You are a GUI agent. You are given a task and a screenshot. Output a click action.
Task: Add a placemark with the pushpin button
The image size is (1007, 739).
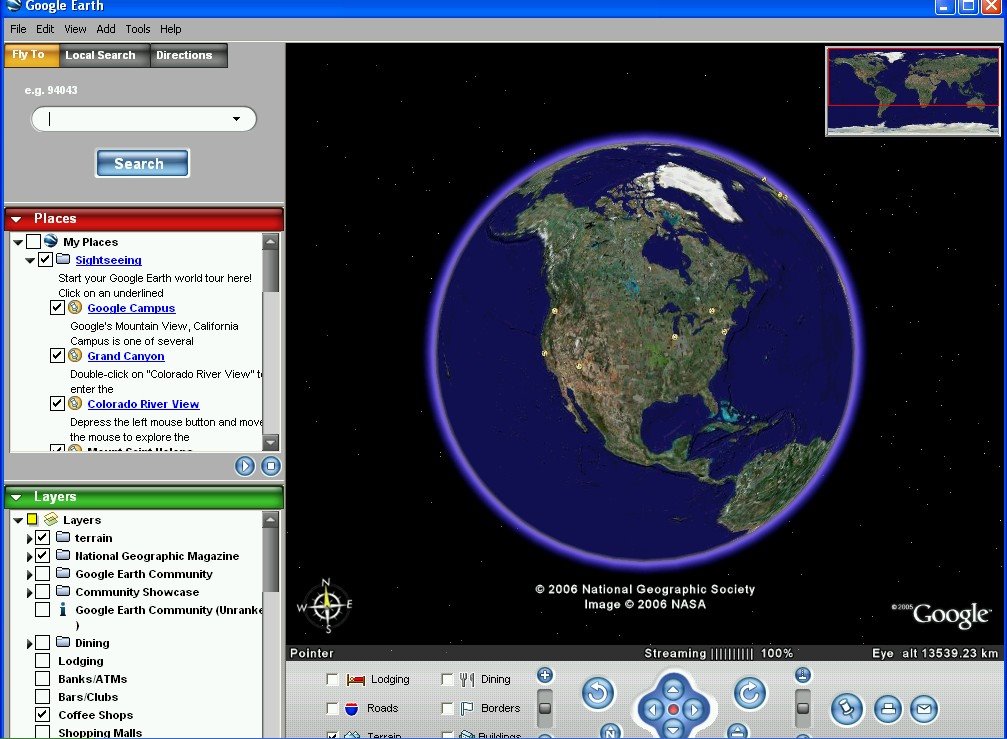pos(846,709)
